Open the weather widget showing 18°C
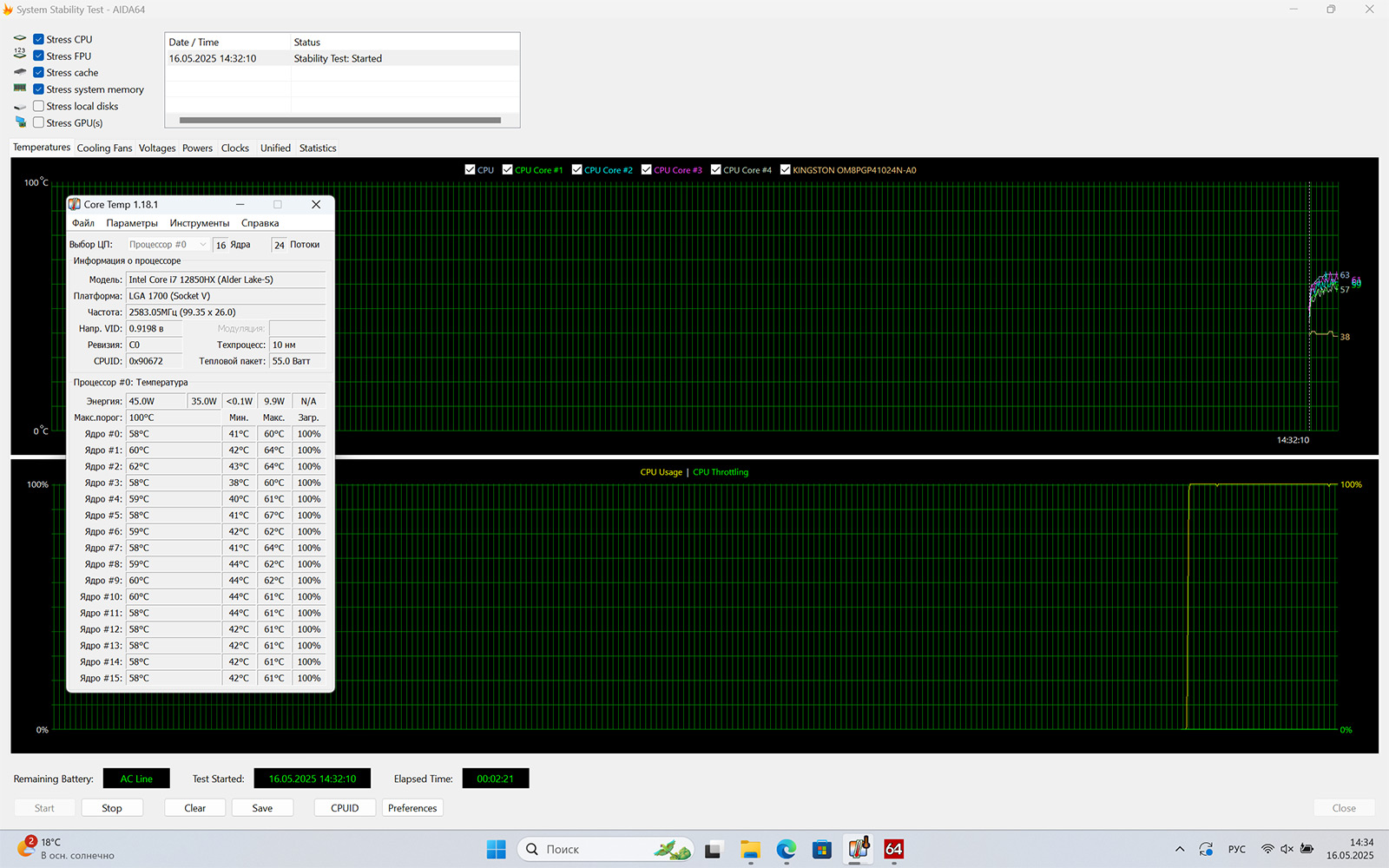This screenshot has height=868, width=1389. pos(66,849)
